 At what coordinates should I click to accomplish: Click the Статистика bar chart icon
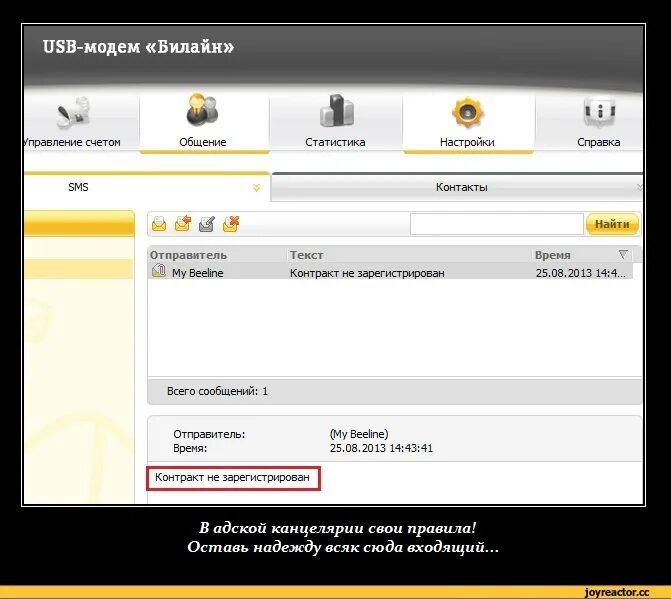click(x=337, y=111)
